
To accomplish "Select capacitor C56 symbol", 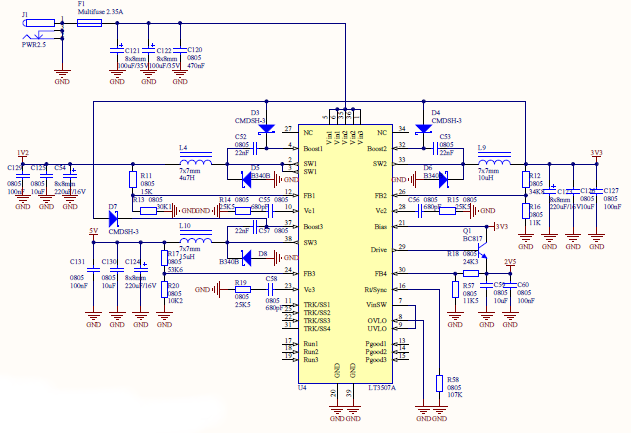I will [419, 210].
